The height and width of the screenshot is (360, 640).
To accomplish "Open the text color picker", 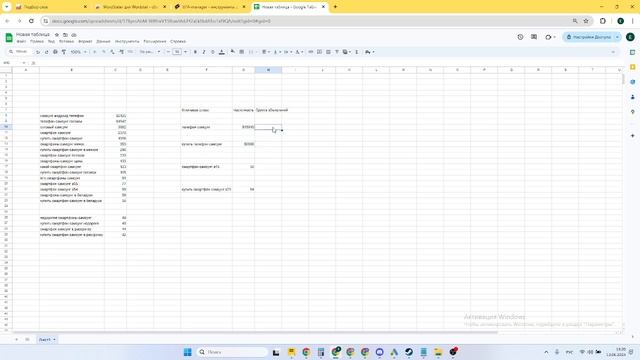I will point(222,52).
